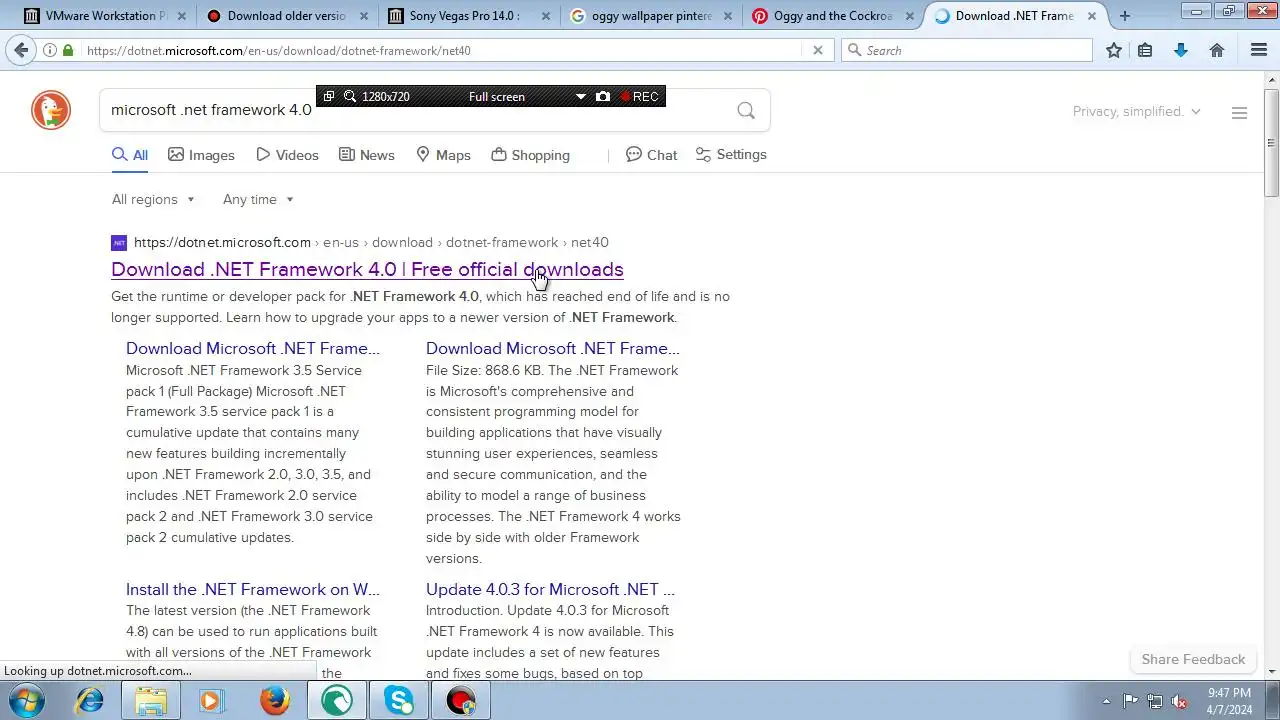Click the volume icon in system tray
Image resolution: width=1280 pixels, height=720 pixels.
point(1179,701)
